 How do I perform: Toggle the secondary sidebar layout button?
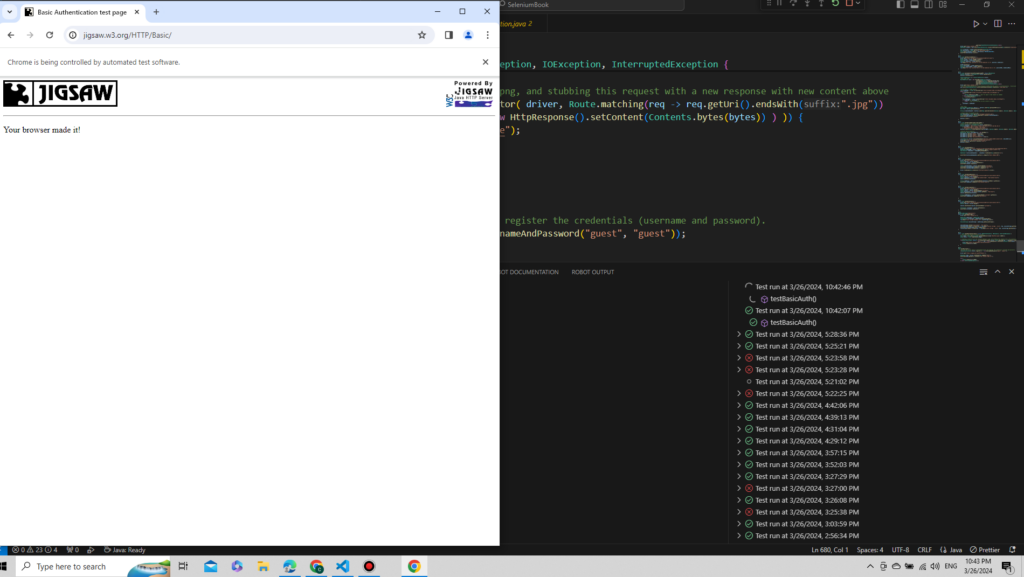coord(926,4)
